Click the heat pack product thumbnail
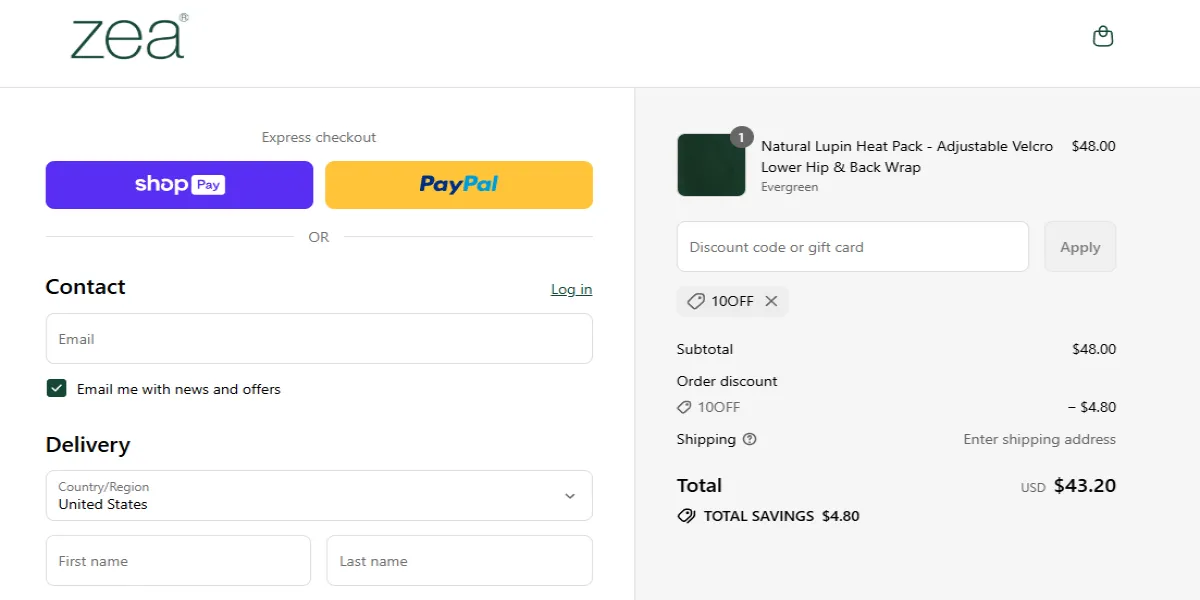Screen dimensions: 1200x600 point(710,165)
